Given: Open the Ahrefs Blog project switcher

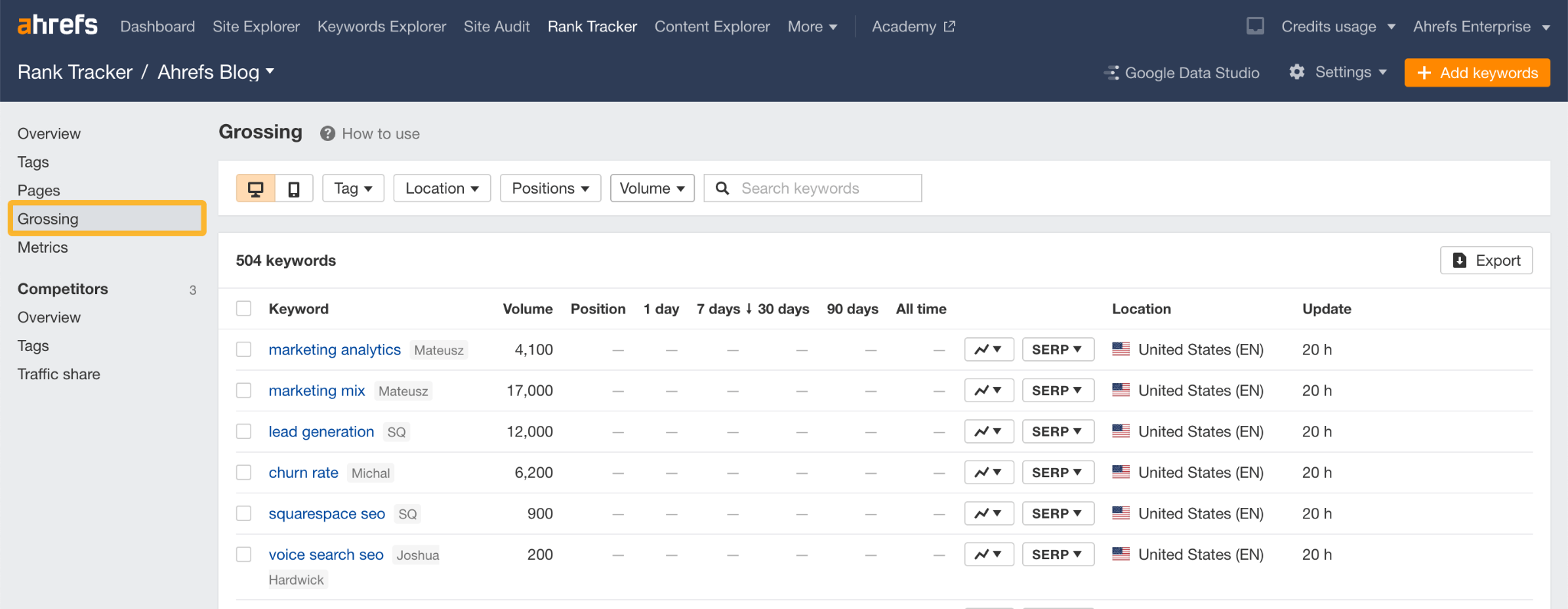Looking at the screenshot, I should click(216, 72).
